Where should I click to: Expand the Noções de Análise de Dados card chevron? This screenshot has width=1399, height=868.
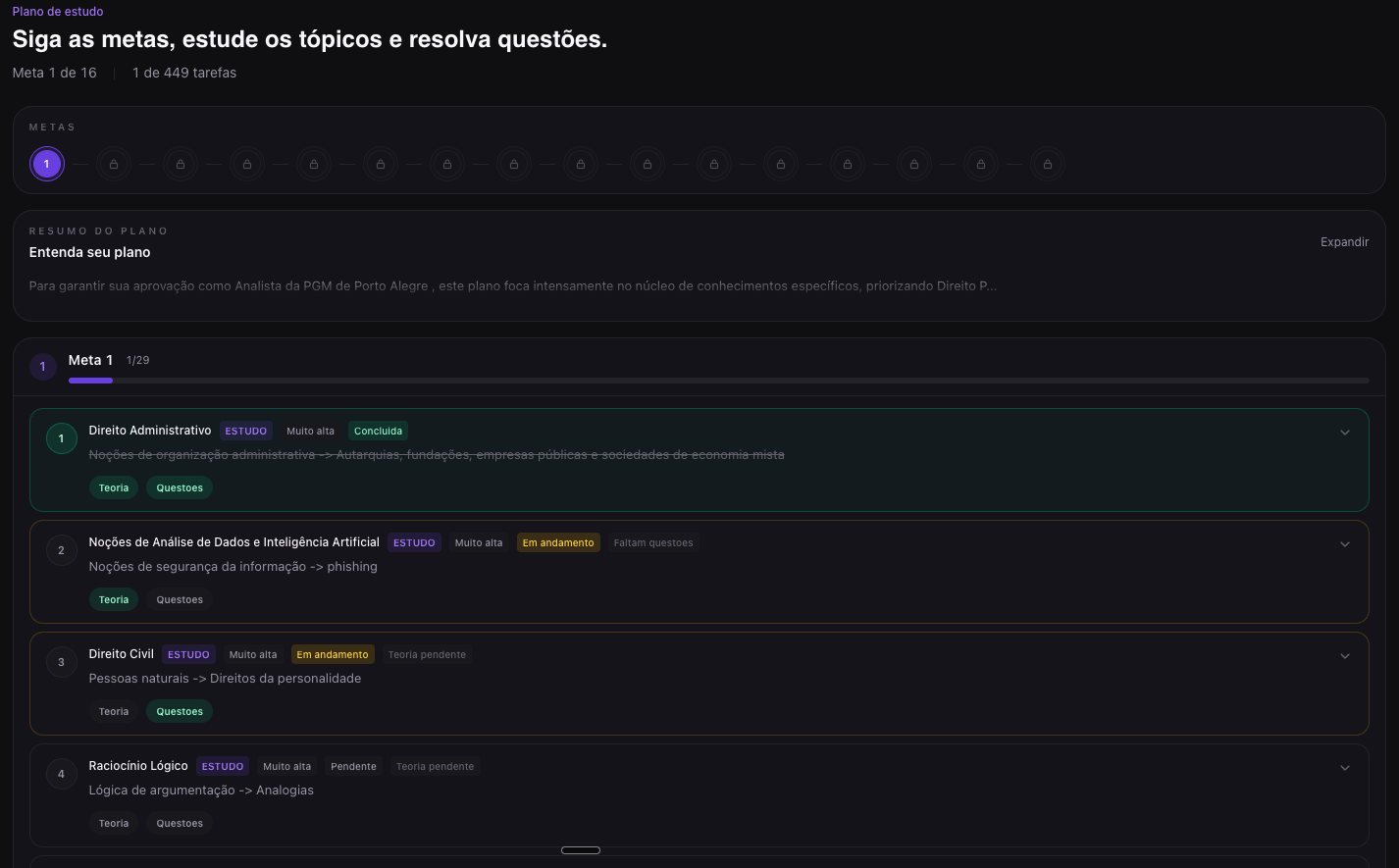point(1345,543)
